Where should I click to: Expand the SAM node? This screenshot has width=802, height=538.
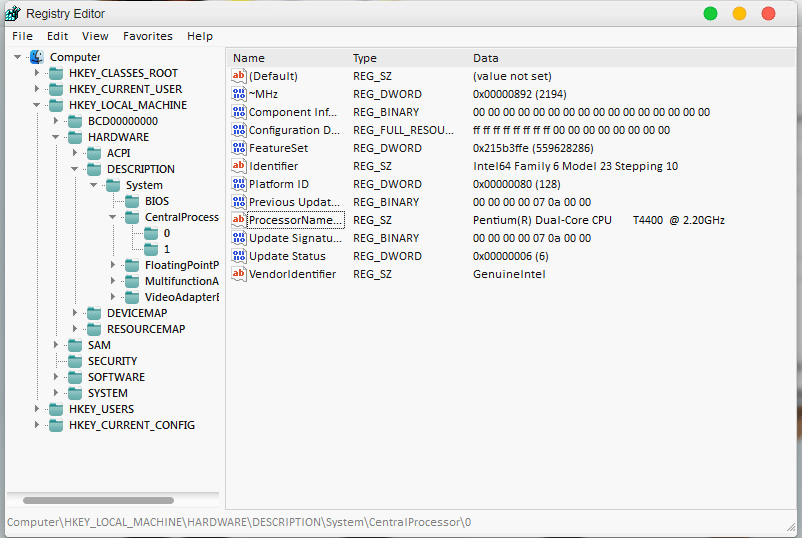pos(55,345)
